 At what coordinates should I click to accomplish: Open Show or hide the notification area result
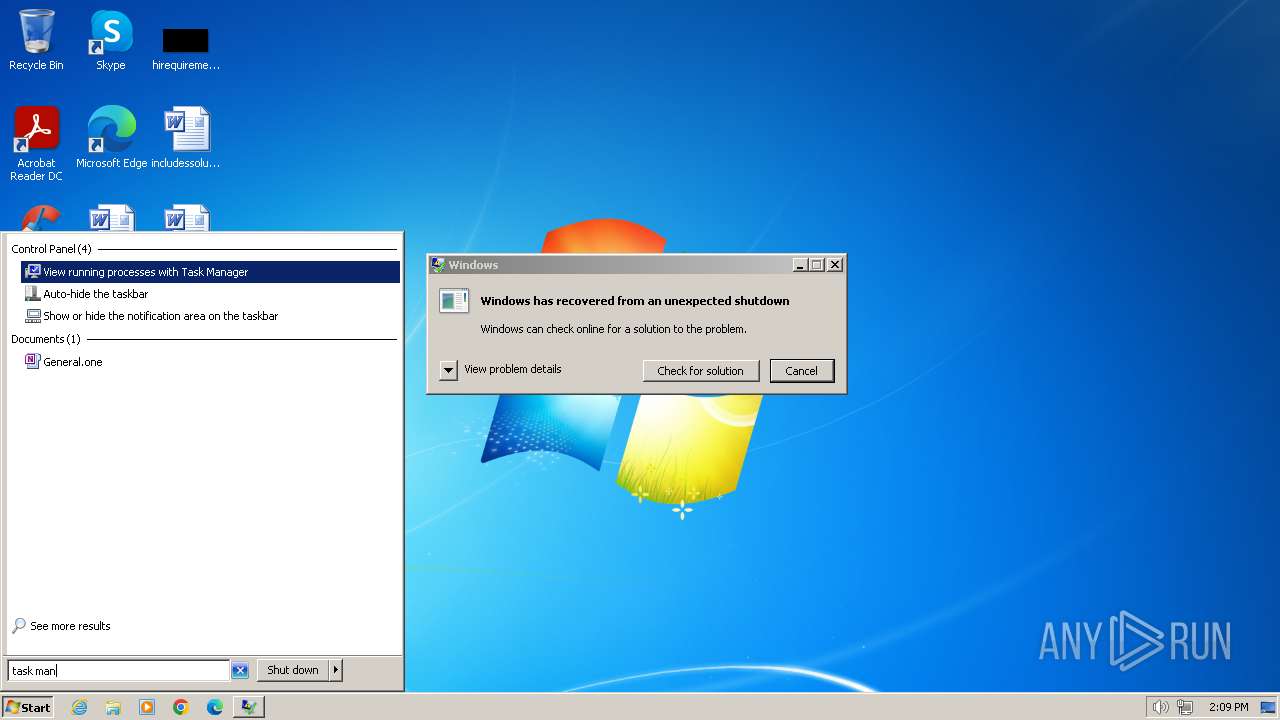(210, 316)
